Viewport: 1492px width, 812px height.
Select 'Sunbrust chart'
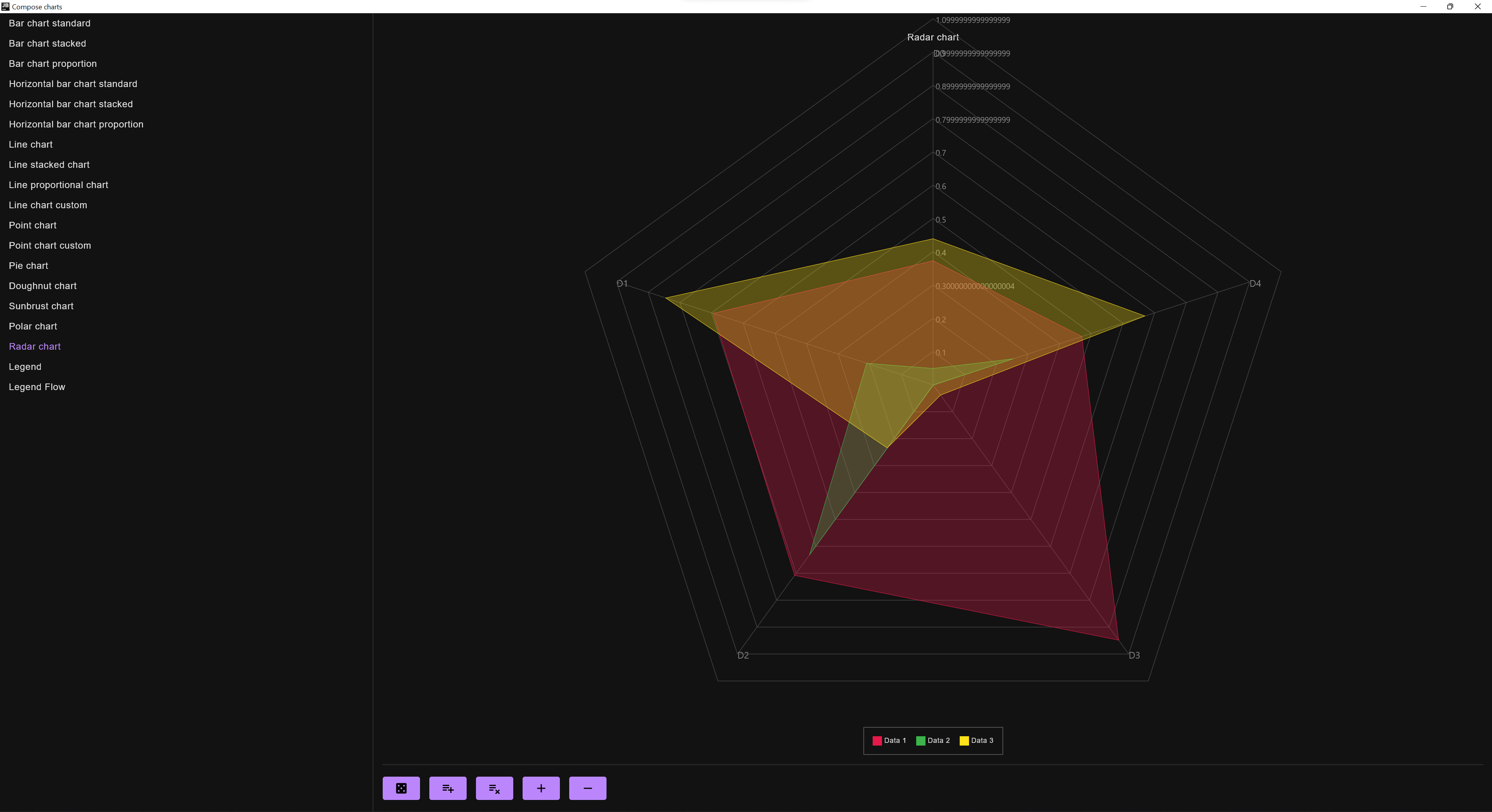pos(40,306)
